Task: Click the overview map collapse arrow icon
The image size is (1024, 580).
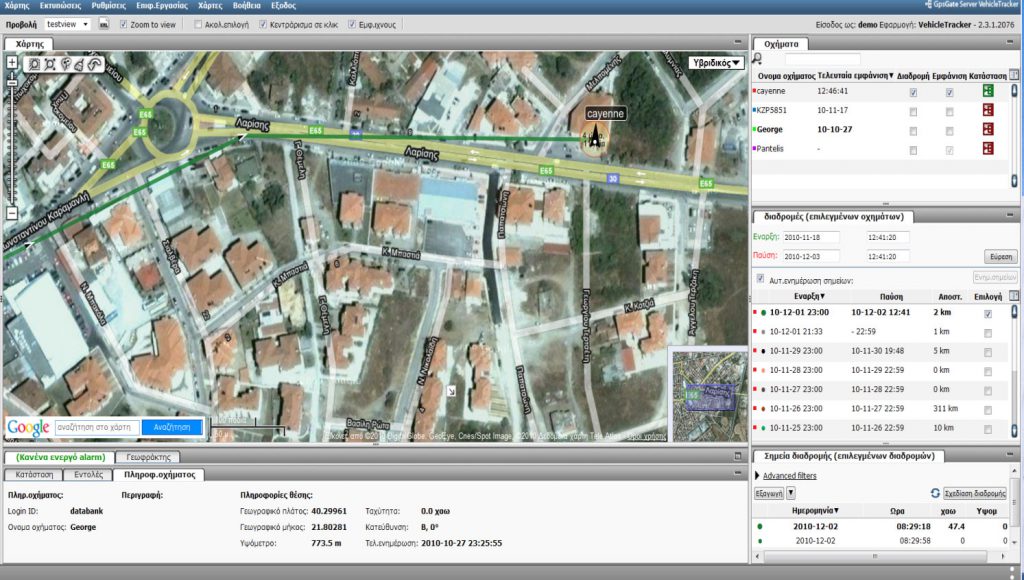Action: 451,391
